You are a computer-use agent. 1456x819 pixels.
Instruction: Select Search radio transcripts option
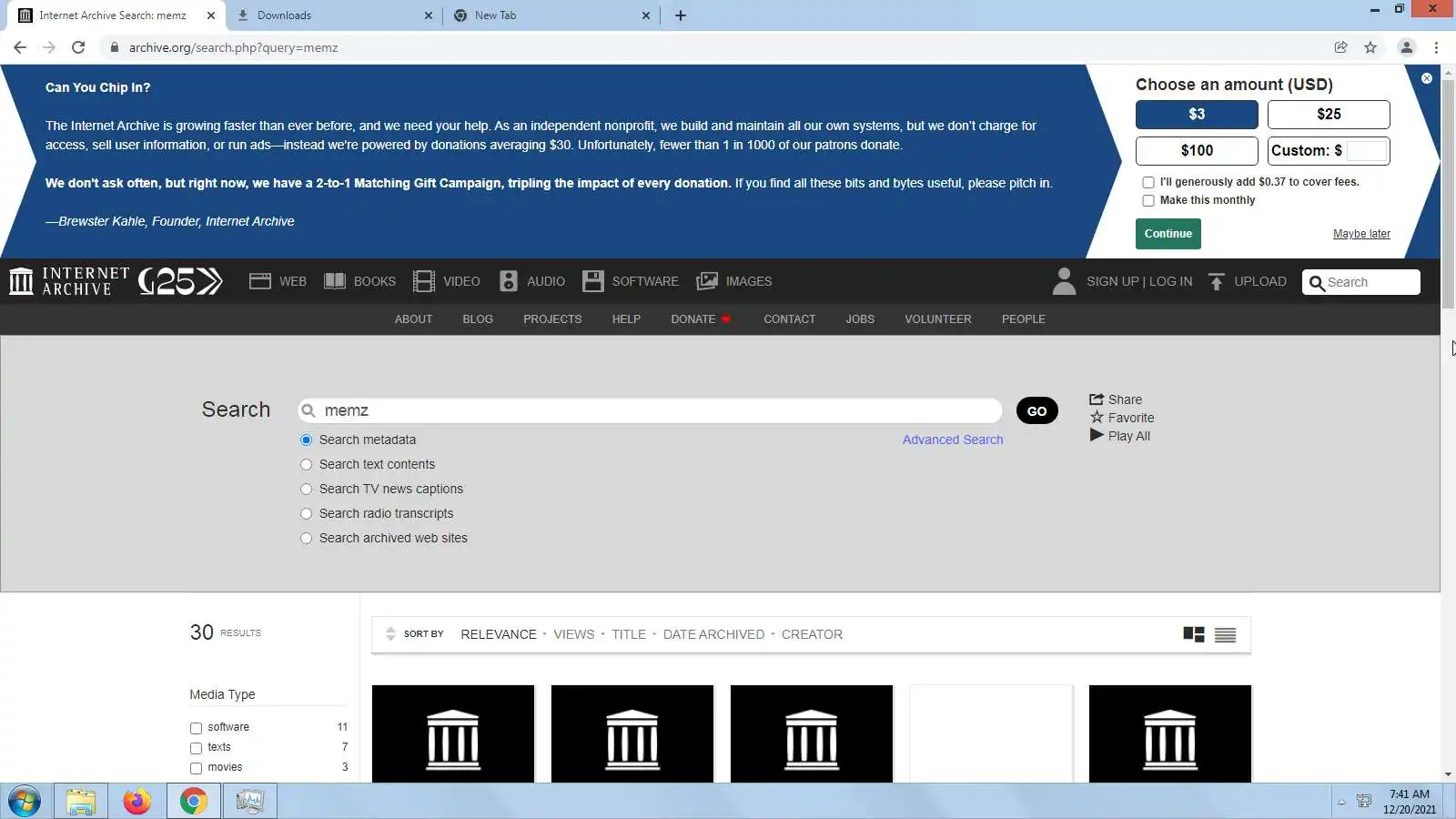click(x=307, y=513)
